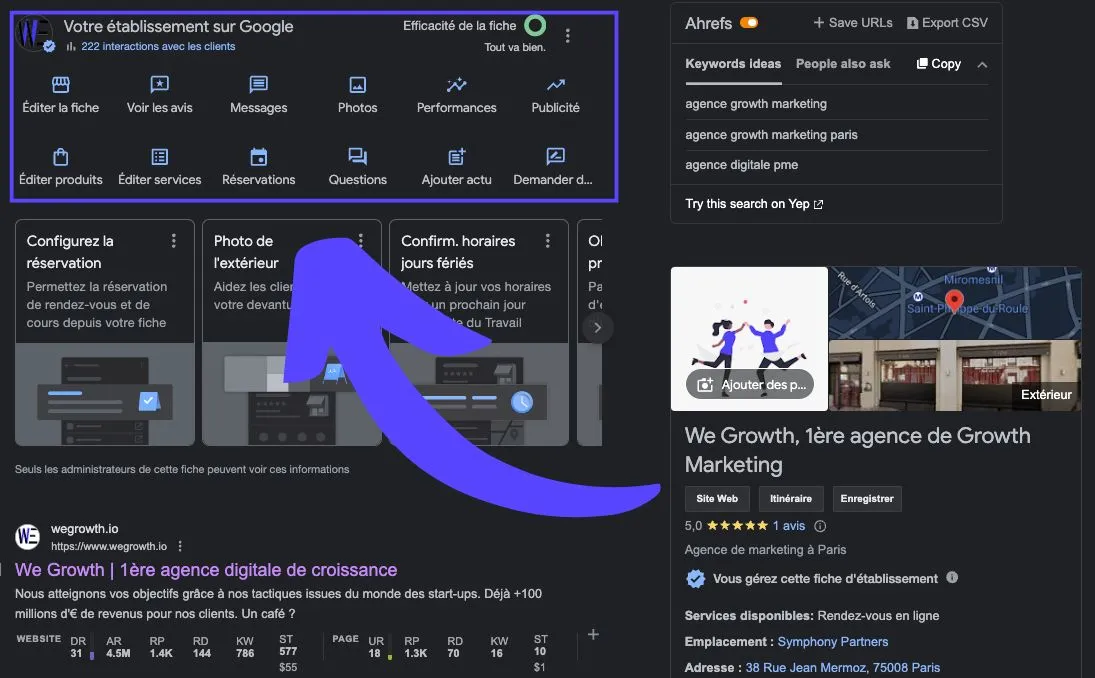Switch to People also ask tab
The width and height of the screenshot is (1095, 678).
pyautogui.click(x=843, y=64)
